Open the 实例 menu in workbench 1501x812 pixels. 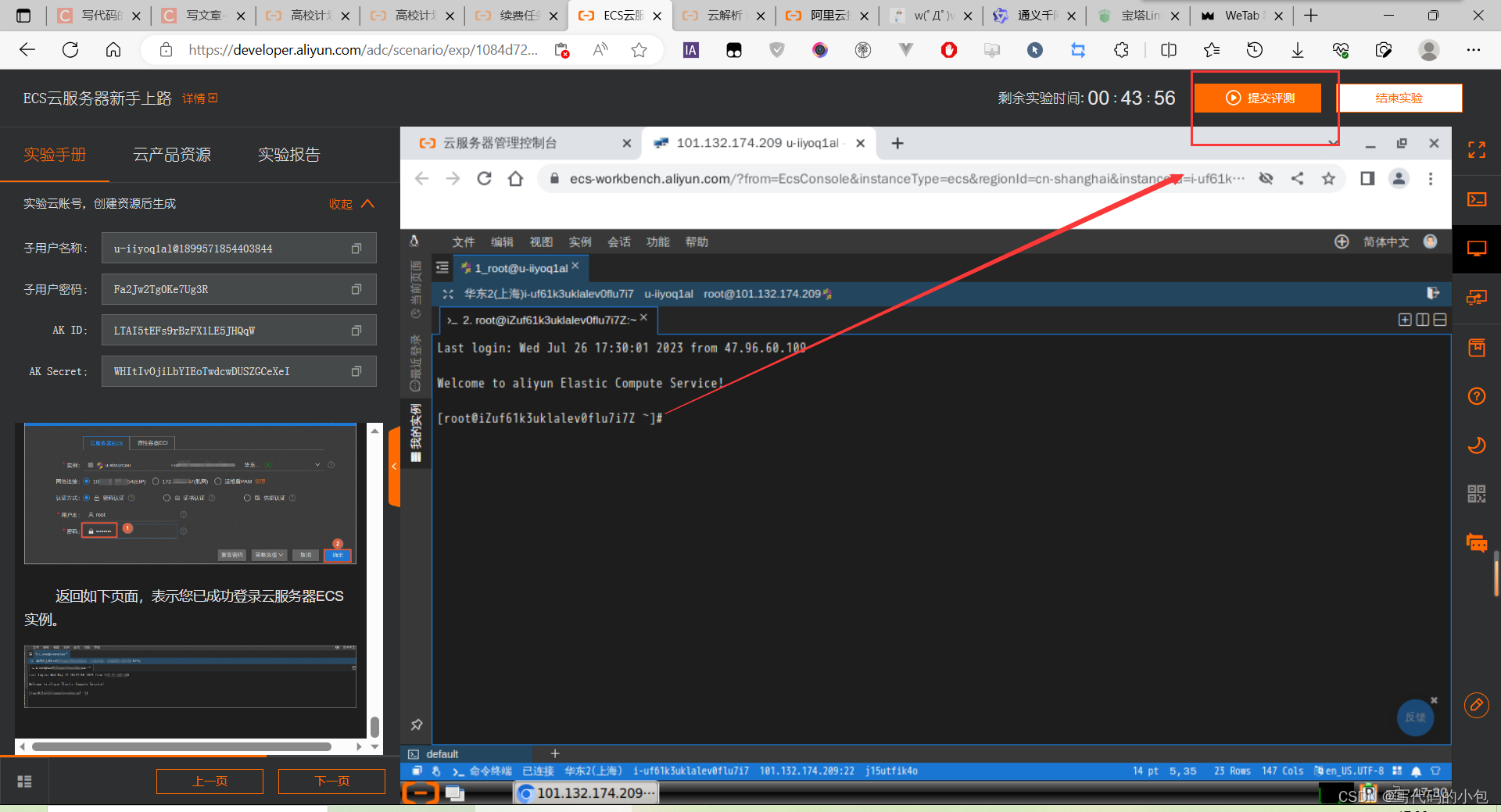580,242
